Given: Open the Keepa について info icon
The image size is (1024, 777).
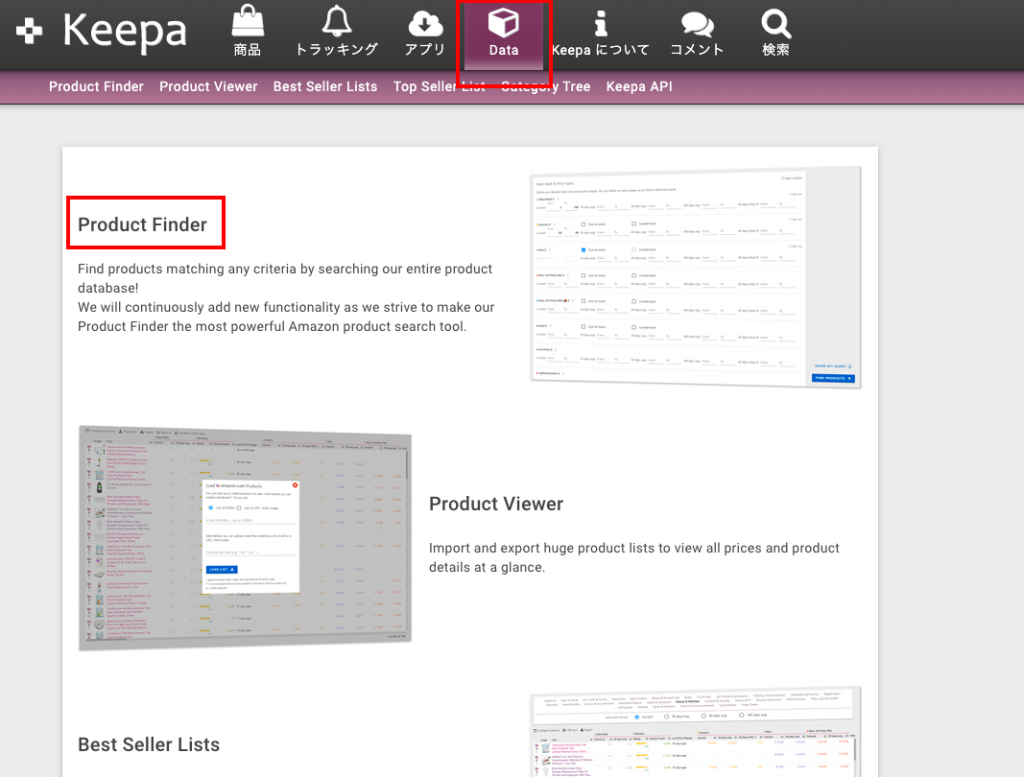Looking at the screenshot, I should (600, 23).
